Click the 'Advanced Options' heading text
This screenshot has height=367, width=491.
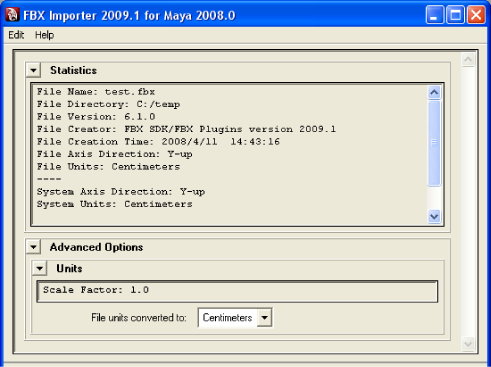[96, 247]
